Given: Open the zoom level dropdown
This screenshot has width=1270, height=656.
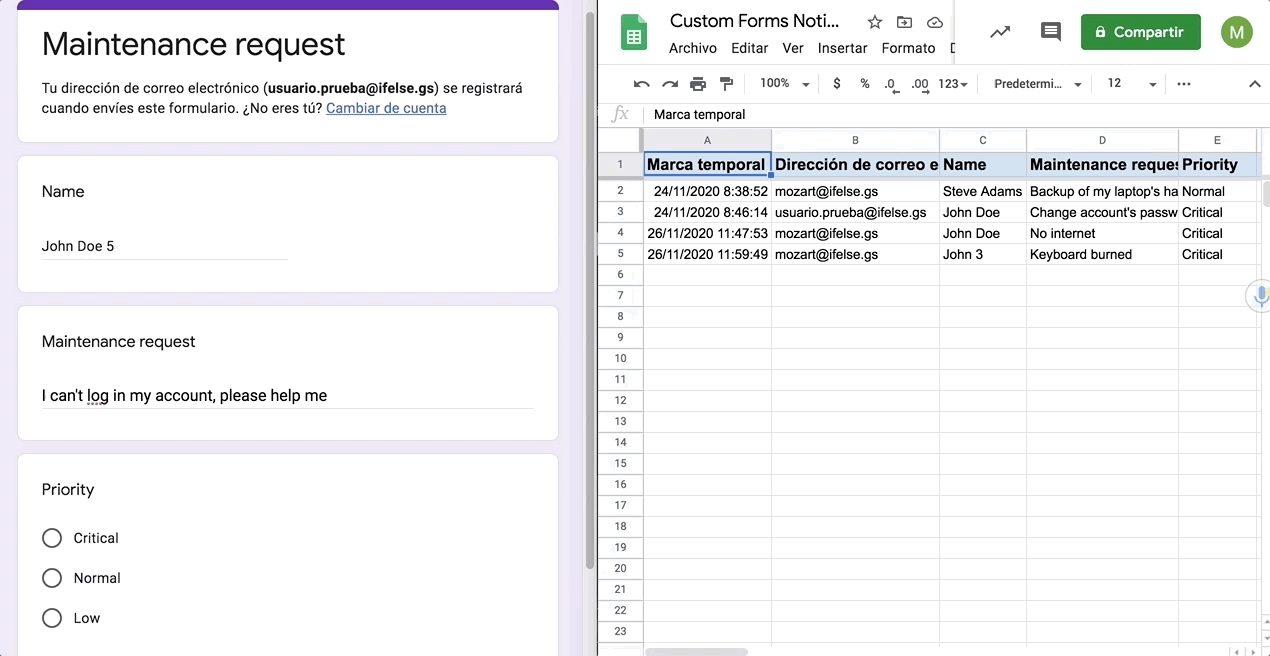Looking at the screenshot, I should coord(784,84).
